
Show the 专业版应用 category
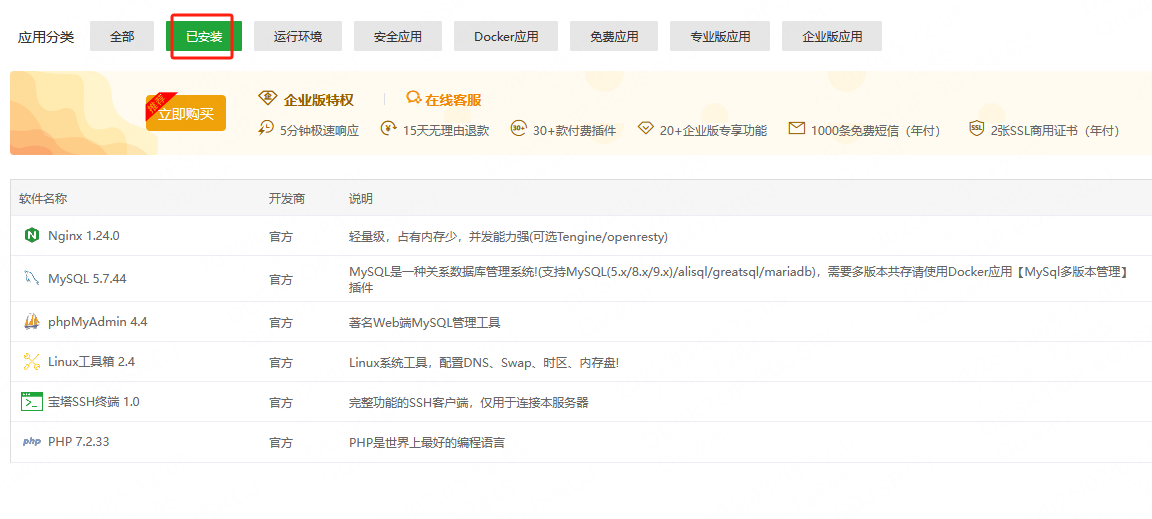(720, 36)
